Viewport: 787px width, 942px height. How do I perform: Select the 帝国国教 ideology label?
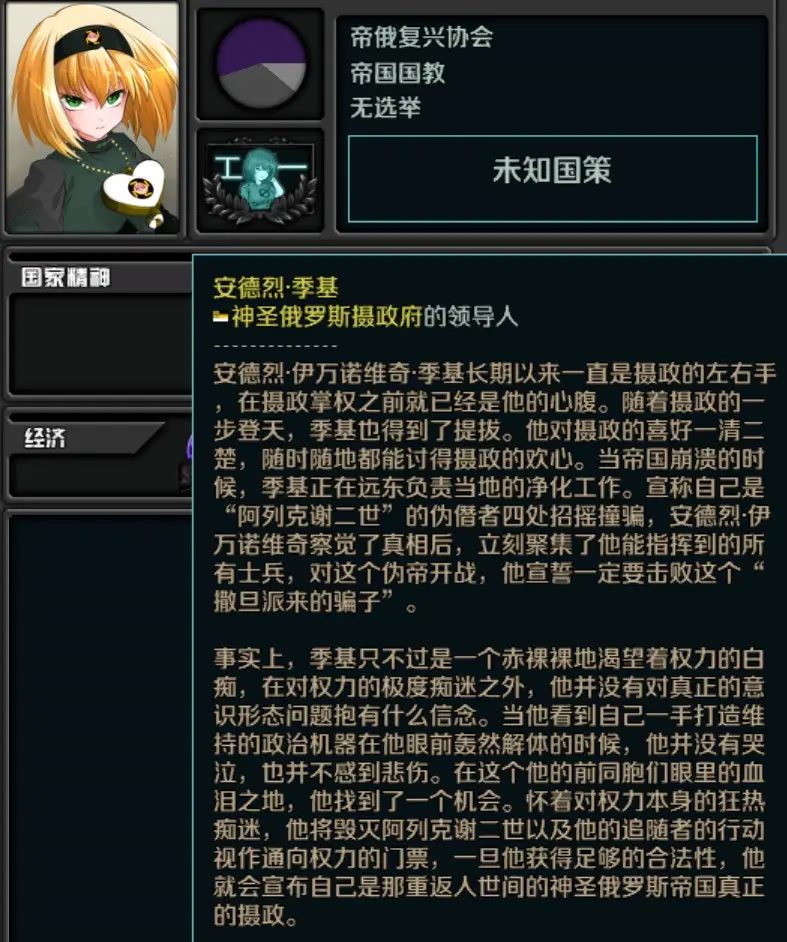(397, 73)
